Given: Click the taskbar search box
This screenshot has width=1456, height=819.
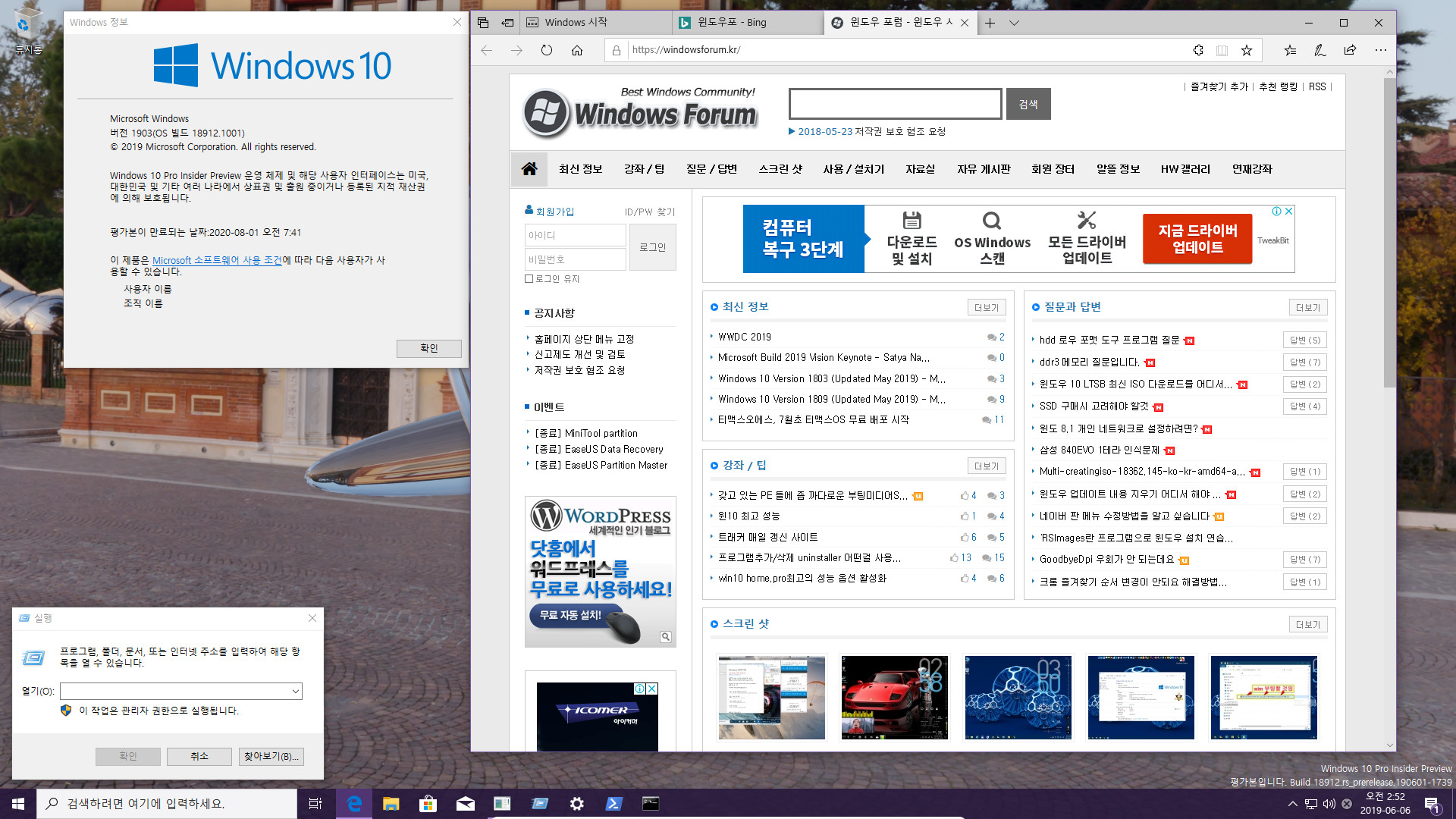Looking at the screenshot, I should click(167, 804).
